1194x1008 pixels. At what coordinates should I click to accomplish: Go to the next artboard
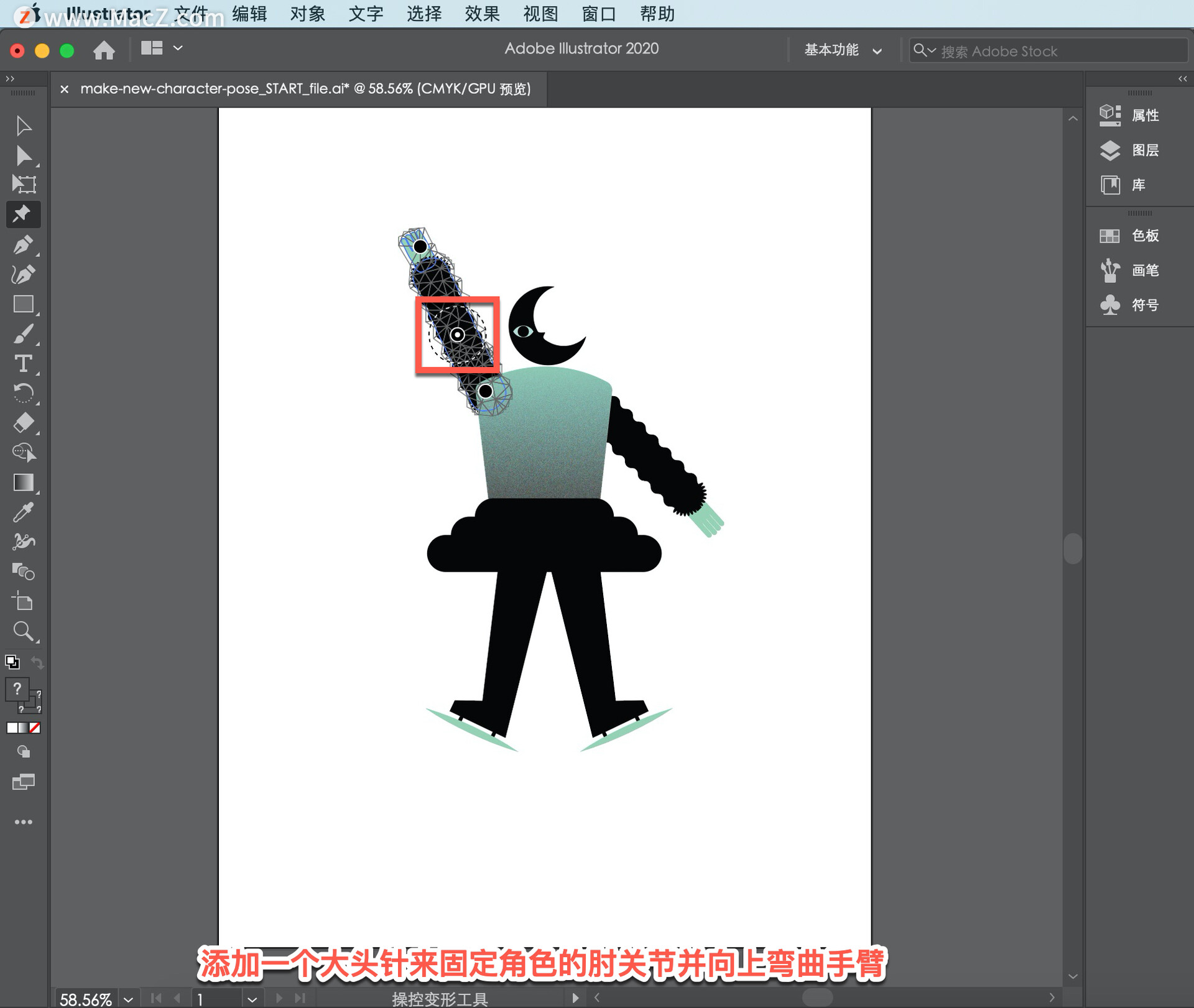[x=279, y=998]
